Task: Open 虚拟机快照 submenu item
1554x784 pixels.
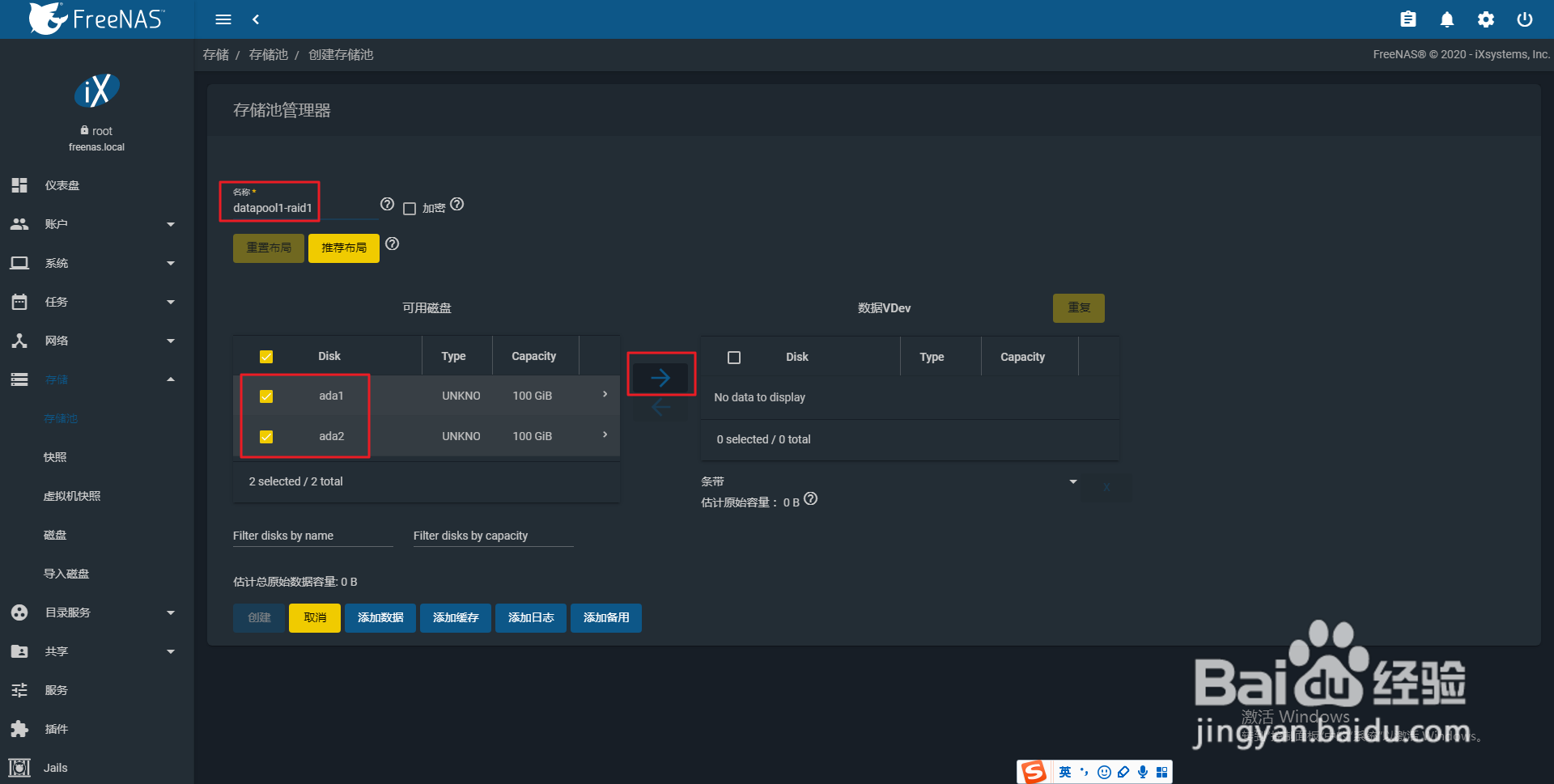Action: [72, 496]
